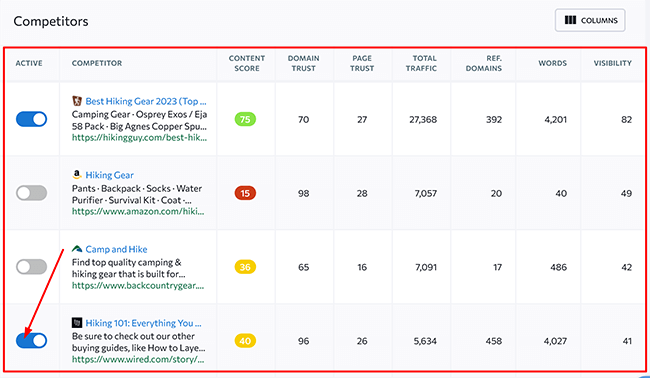Click the yellow content score badge 36

[245, 267]
